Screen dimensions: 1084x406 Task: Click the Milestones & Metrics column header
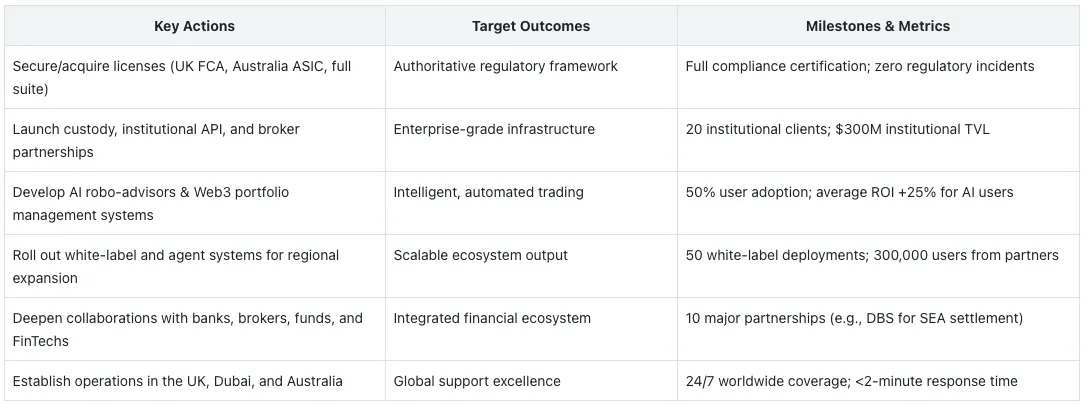tap(878, 26)
